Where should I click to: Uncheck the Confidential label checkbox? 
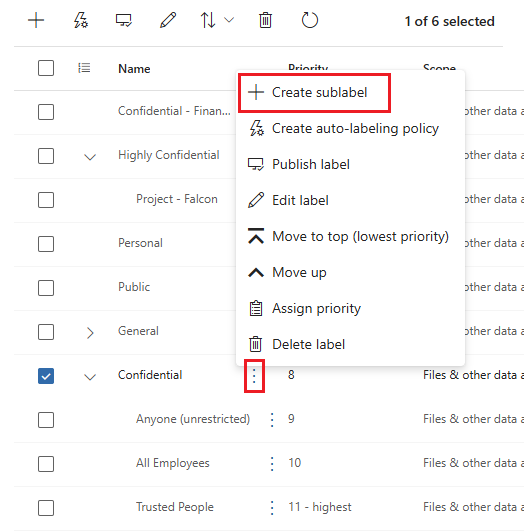[x=46, y=376]
